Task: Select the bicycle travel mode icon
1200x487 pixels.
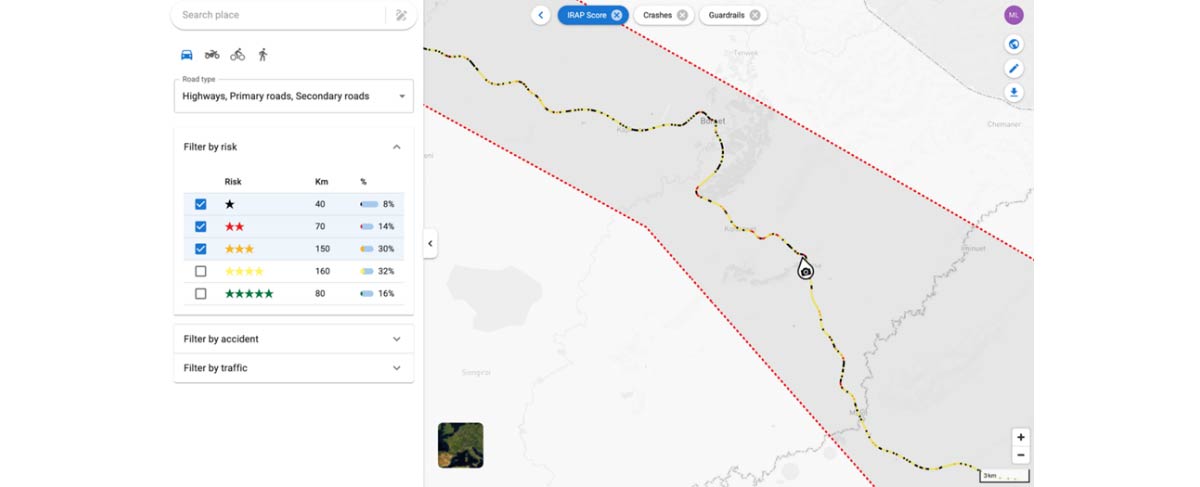Action: click(237, 55)
